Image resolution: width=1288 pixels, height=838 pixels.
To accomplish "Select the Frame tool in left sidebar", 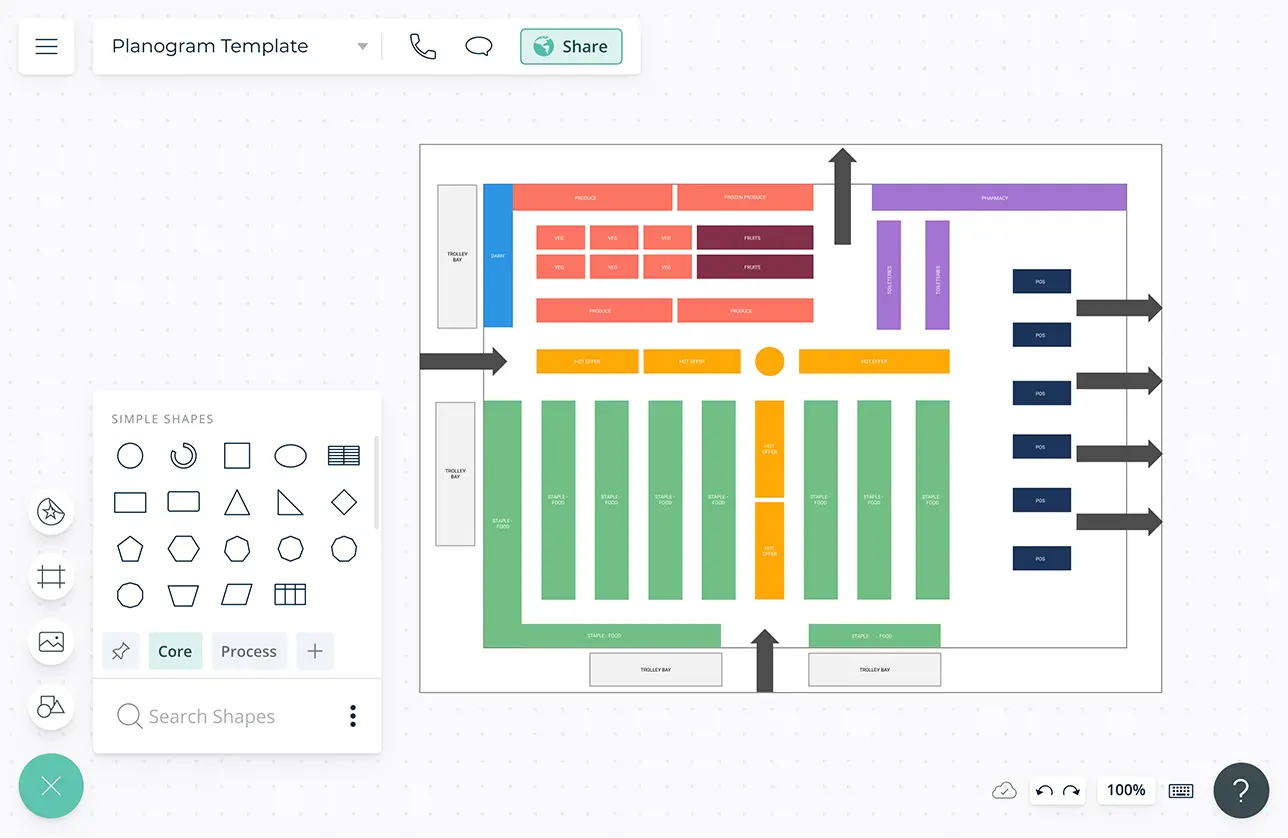I will click(51, 577).
